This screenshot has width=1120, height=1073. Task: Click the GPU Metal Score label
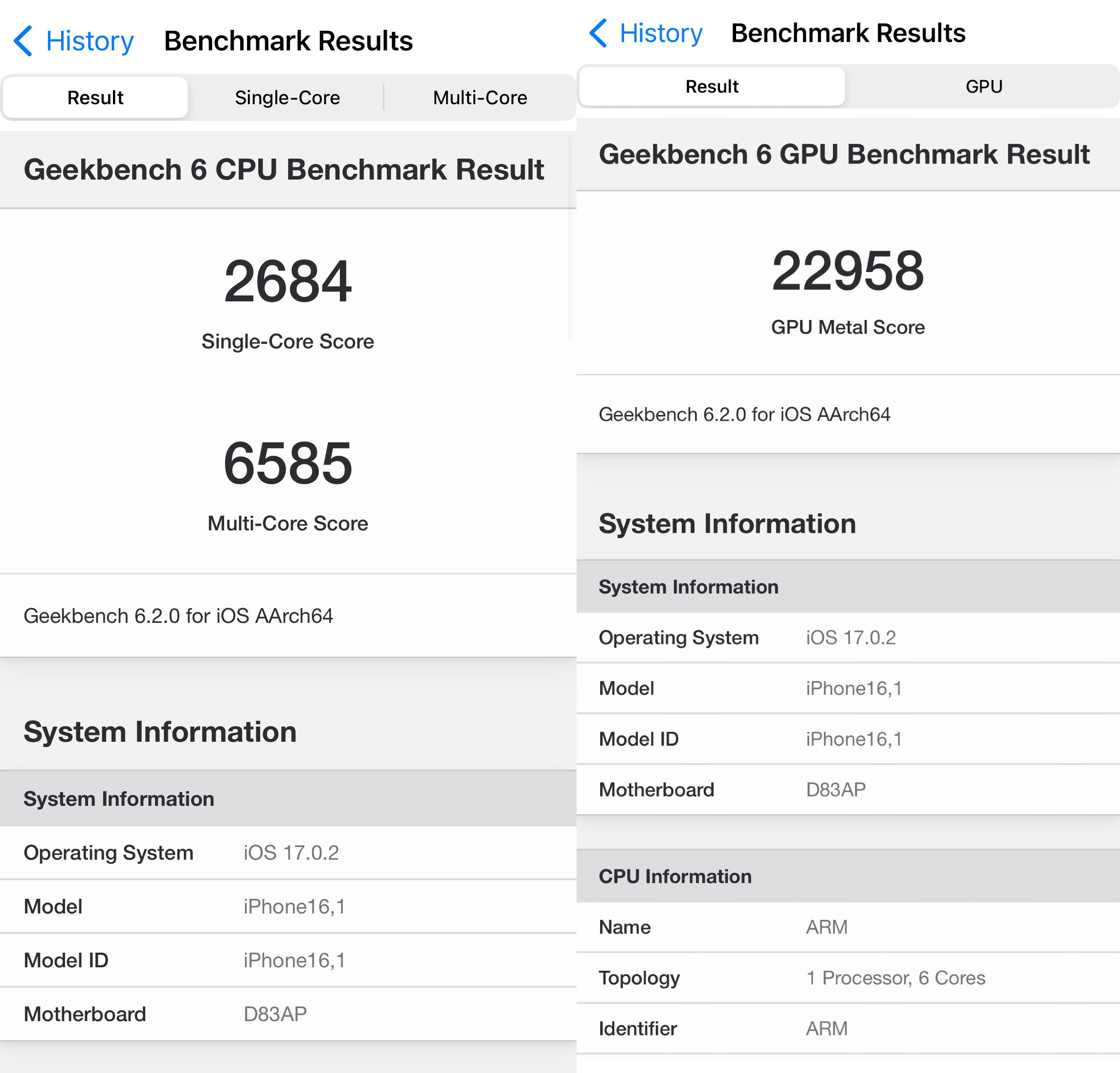[848, 327]
